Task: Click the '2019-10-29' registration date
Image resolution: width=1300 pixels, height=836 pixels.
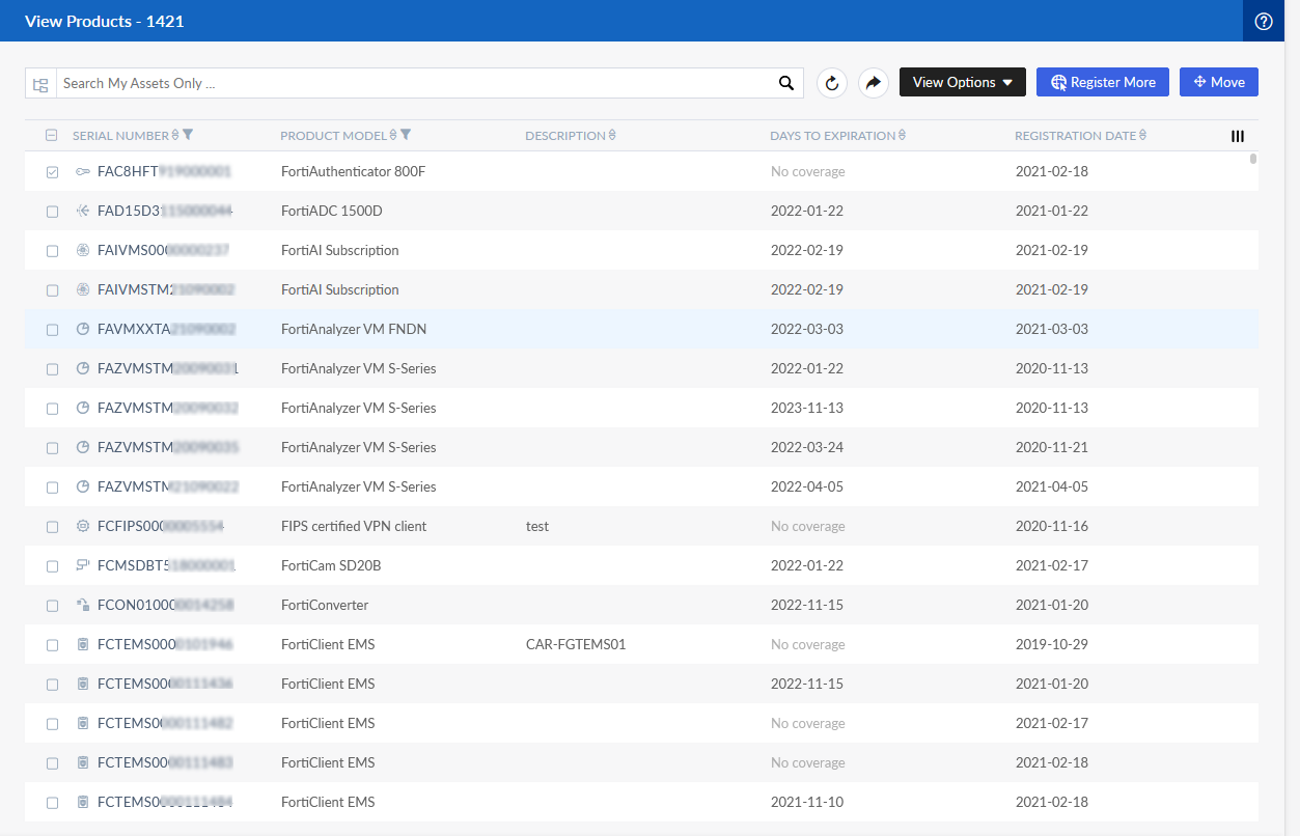Action: 1051,645
